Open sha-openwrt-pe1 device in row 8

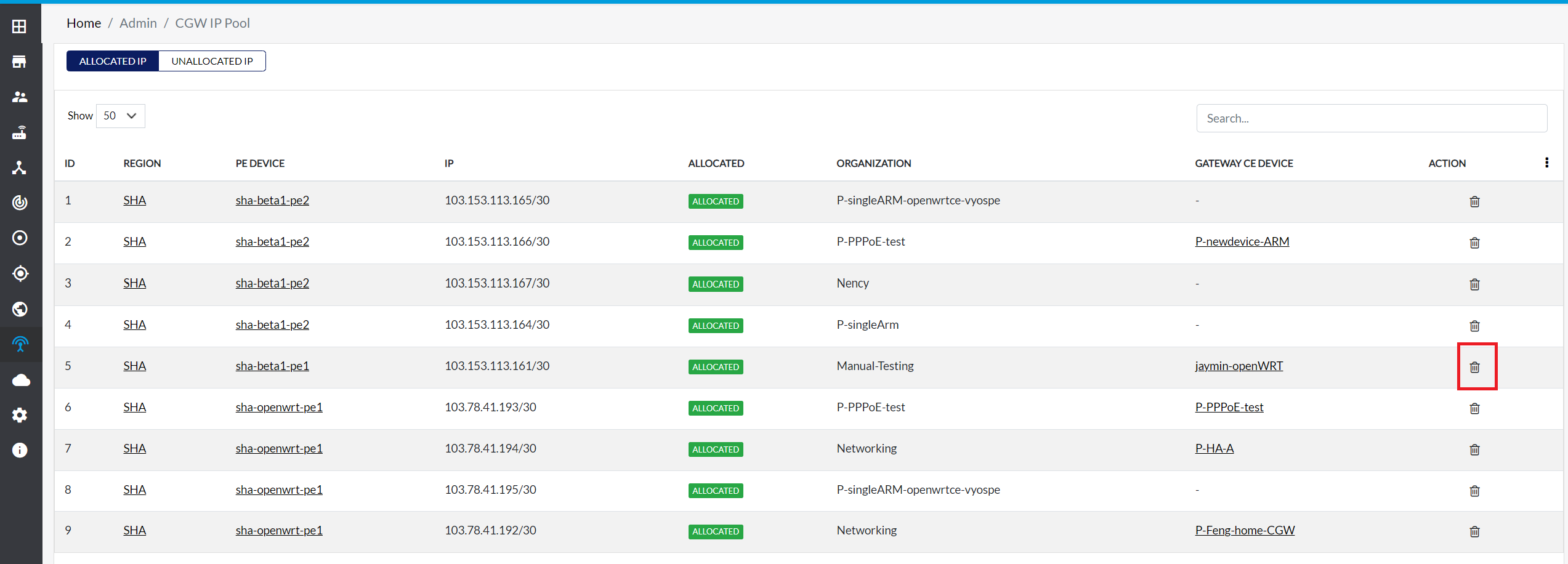pyautogui.click(x=279, y=489)
